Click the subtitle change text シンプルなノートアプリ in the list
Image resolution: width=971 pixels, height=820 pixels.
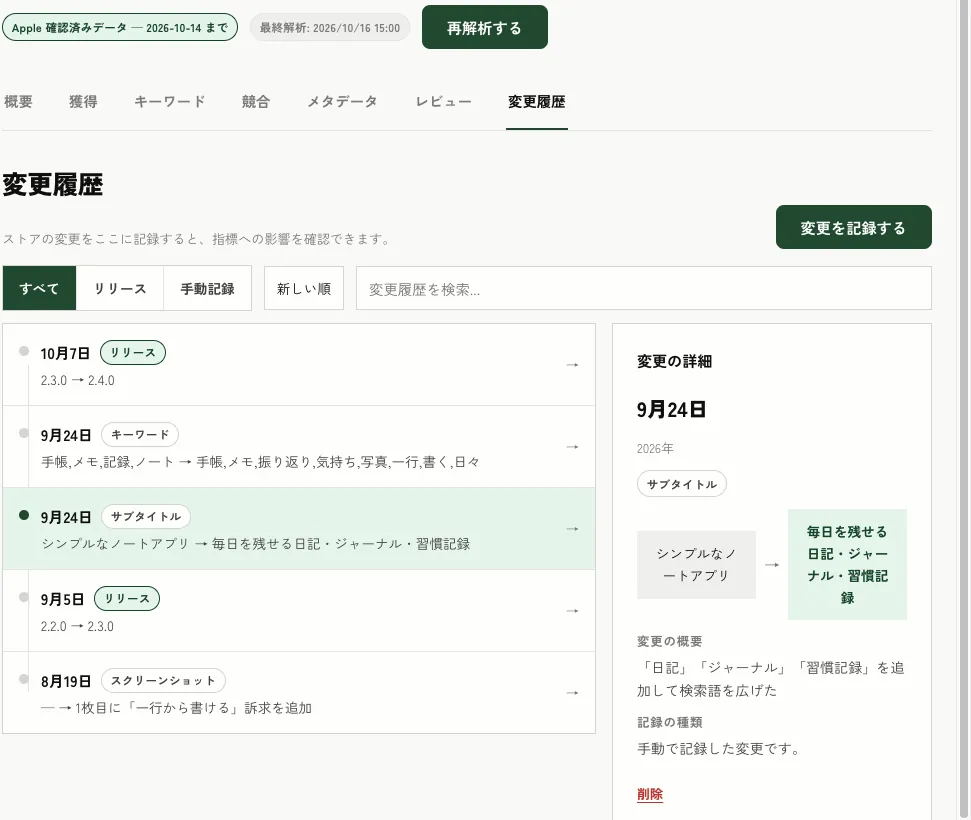[256, 544]
